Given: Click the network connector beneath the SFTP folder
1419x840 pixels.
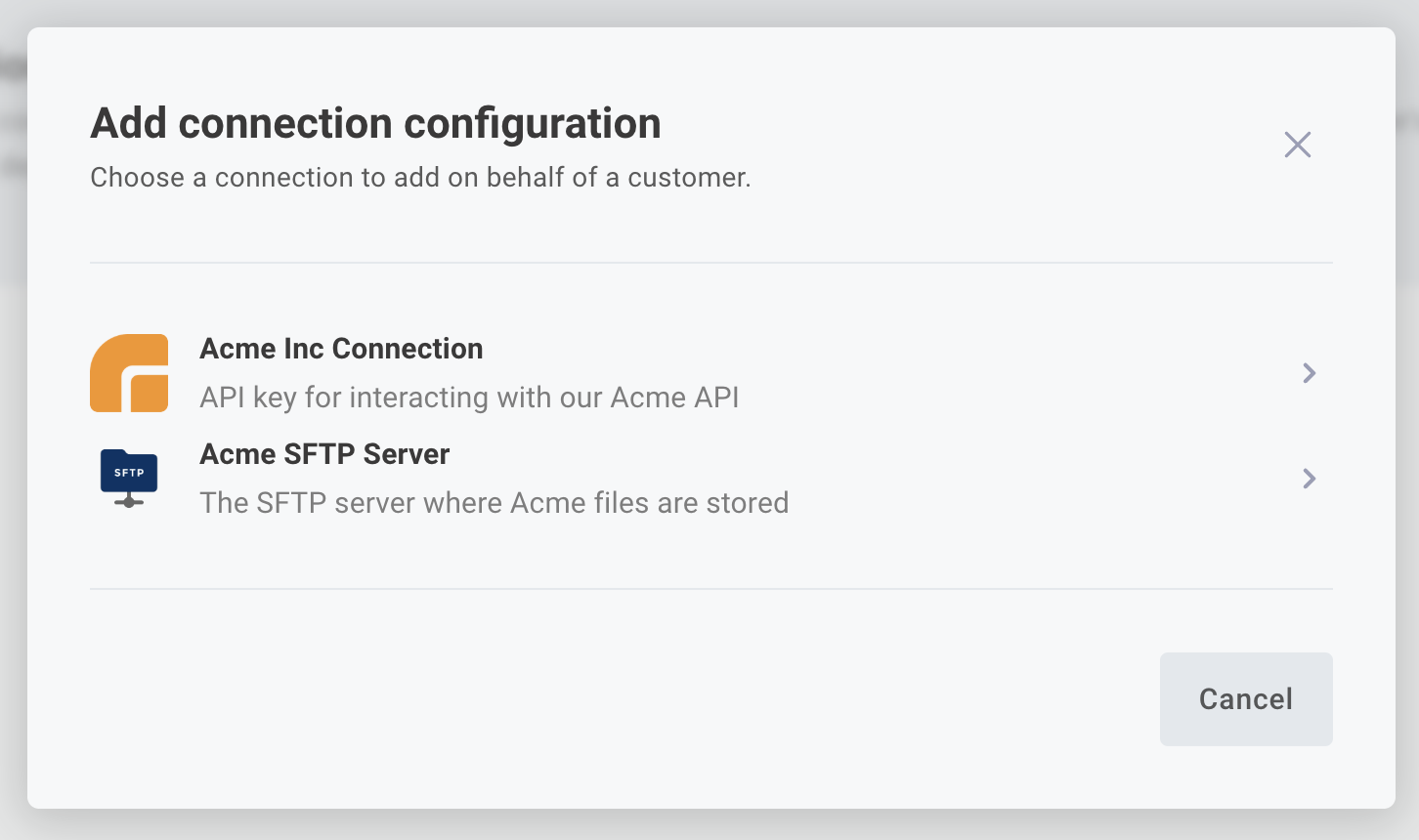Looking at the screenshot, I should pyautogui.click(x=129, y=501).
